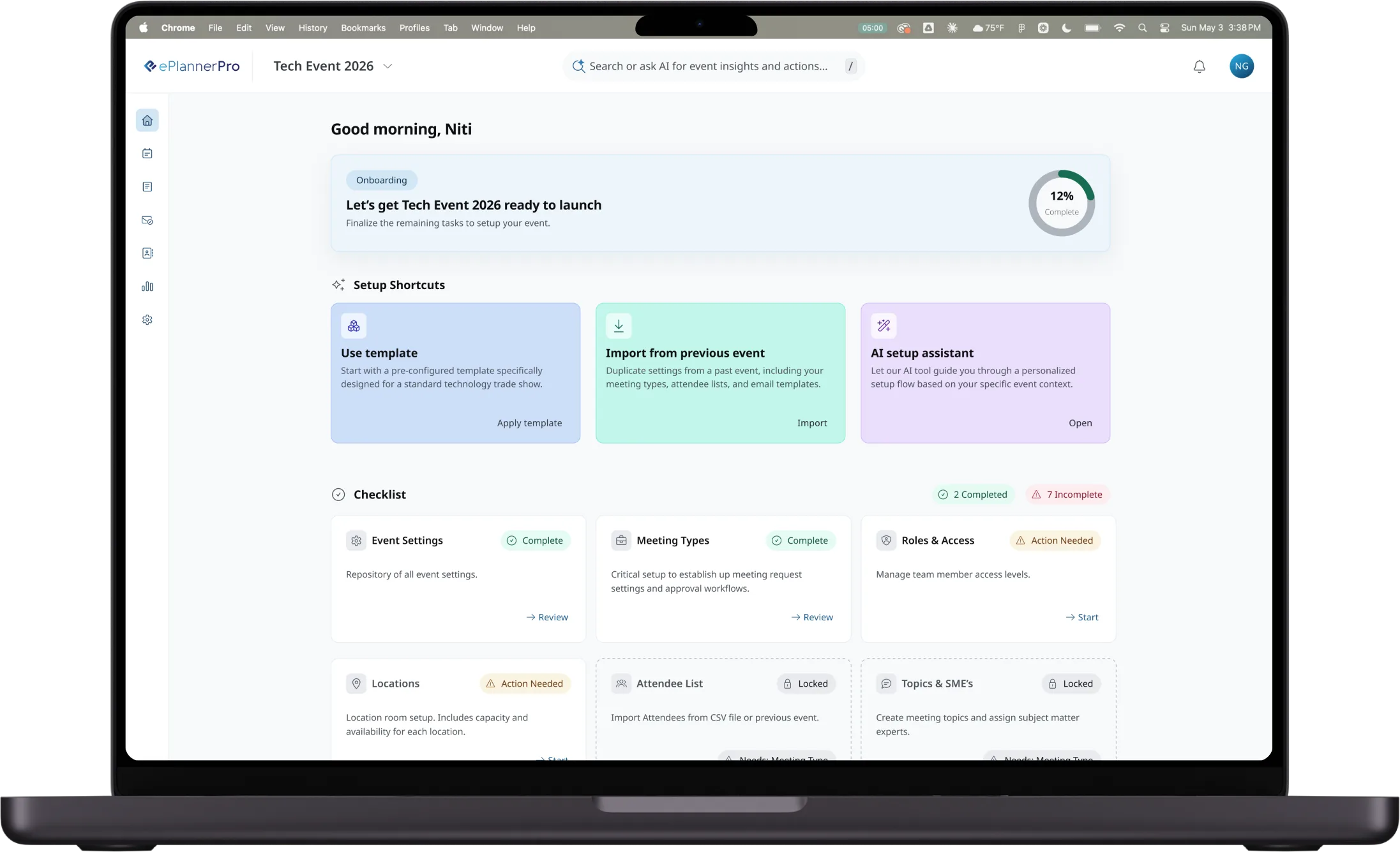Open the Apple menu
1400x852 pixels.
pyautogui.click(x=144, y=28)
